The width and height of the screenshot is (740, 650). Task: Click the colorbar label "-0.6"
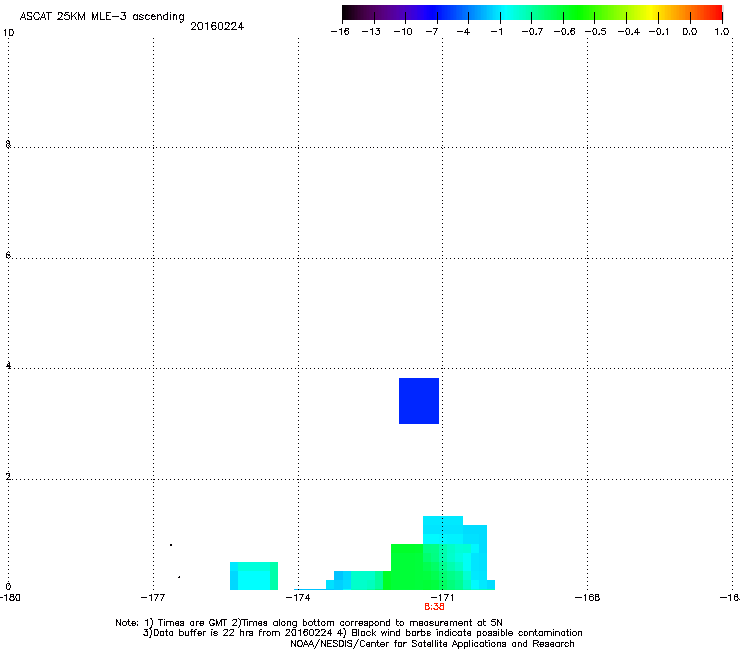coord(564,32)
